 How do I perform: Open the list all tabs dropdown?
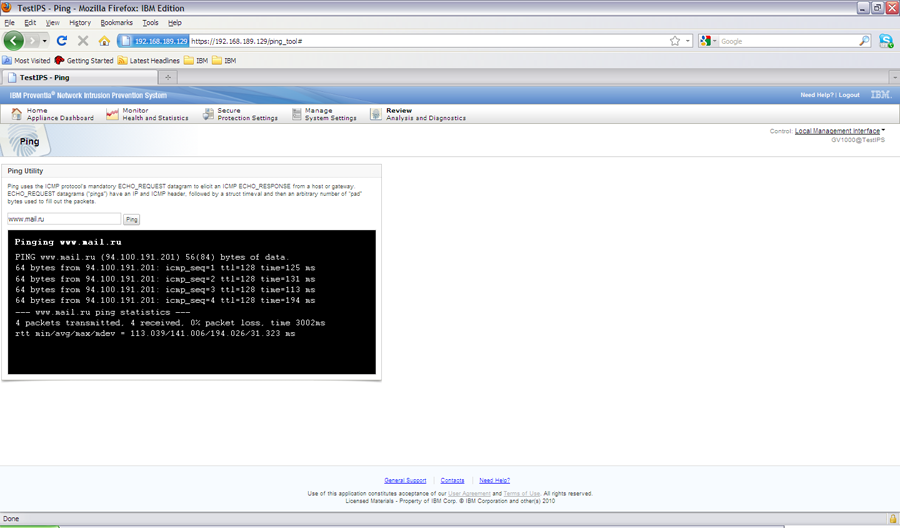point(894,77)
